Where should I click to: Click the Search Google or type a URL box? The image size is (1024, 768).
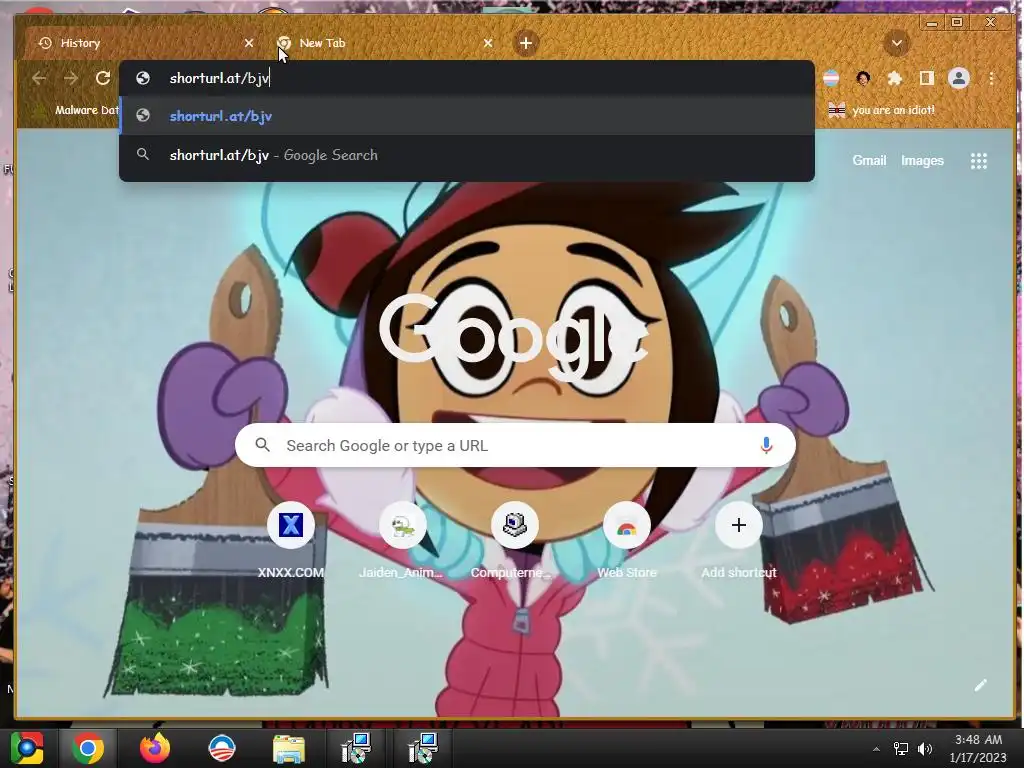(515, 445)
